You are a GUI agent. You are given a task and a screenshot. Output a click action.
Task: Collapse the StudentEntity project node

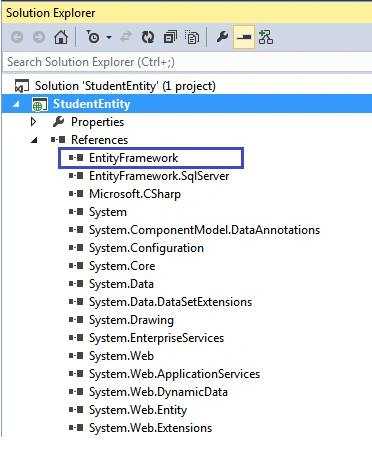pos(16,104)
